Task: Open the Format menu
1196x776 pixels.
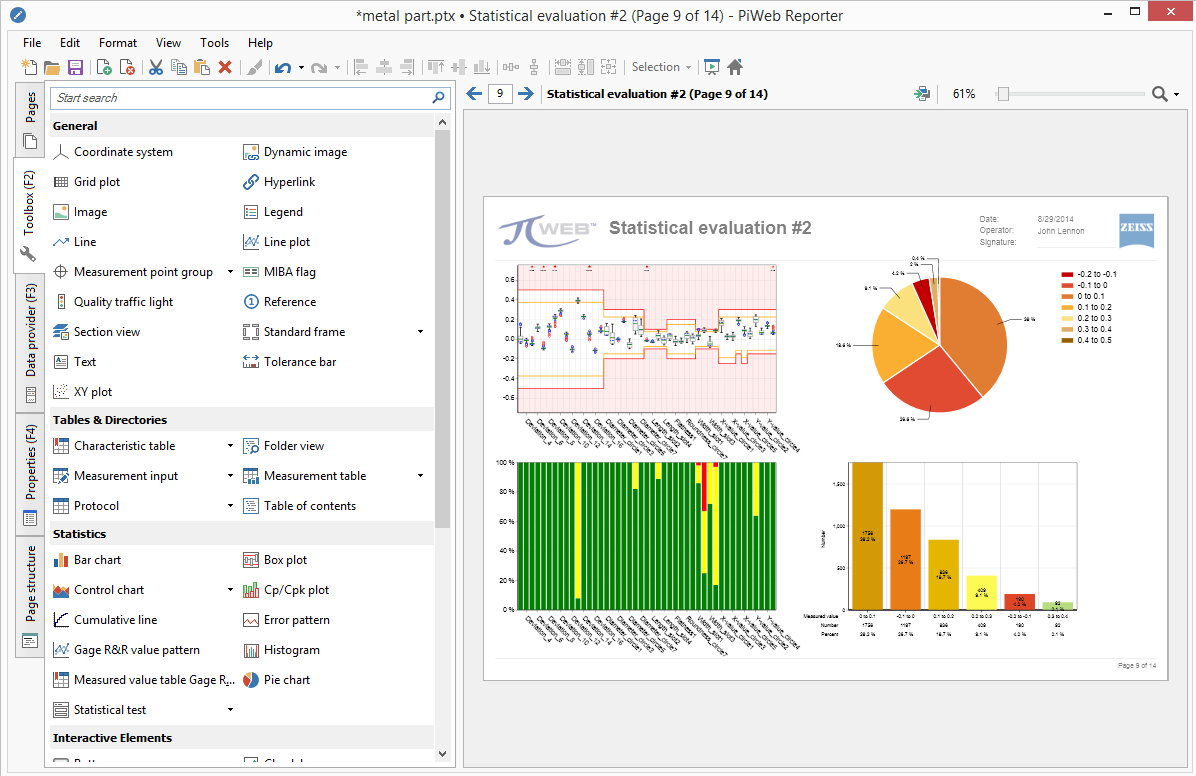Action: [x=117, y=43]
